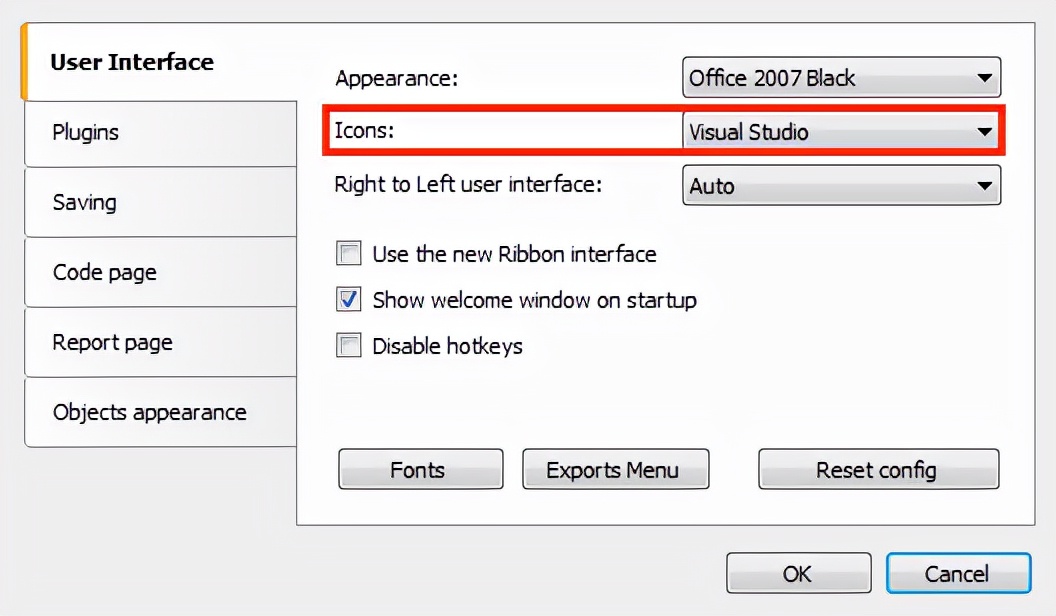
Task: Reset the configuration to defaults
Action: click(x=878, y=468)
